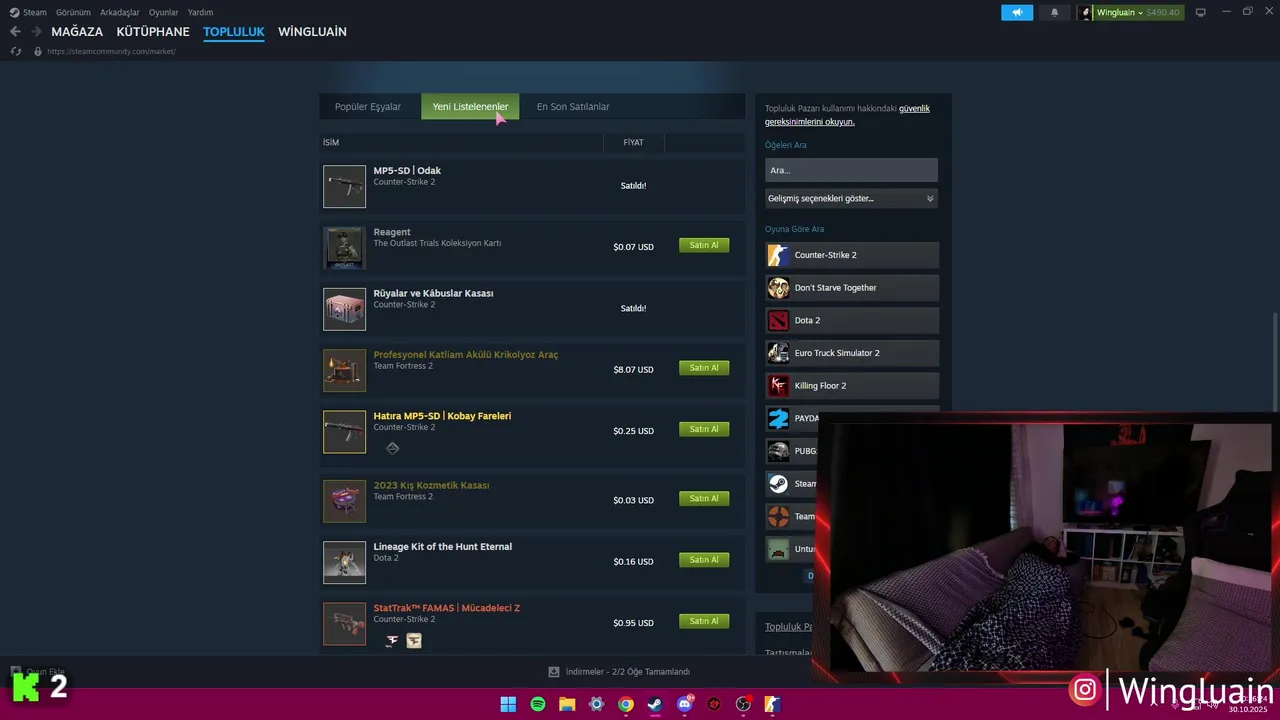Image resolution: width=1280 pixels, height=720 pixels.
Task: Click İndirmeler 2/2 Öğe Tamamlandı status
Action: (x=627, y=672)
